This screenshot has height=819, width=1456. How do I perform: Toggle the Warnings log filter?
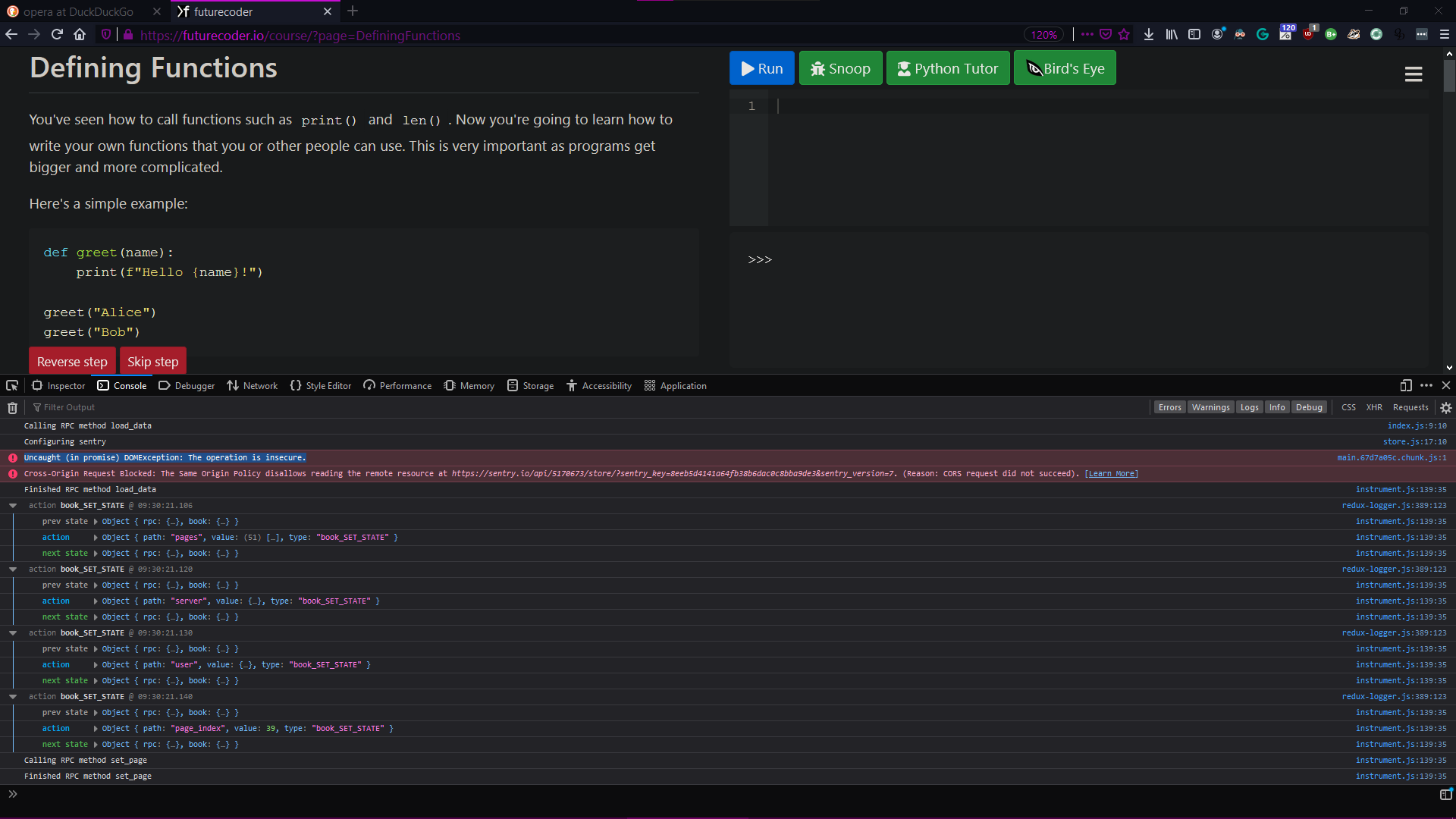coord(1210,407)
